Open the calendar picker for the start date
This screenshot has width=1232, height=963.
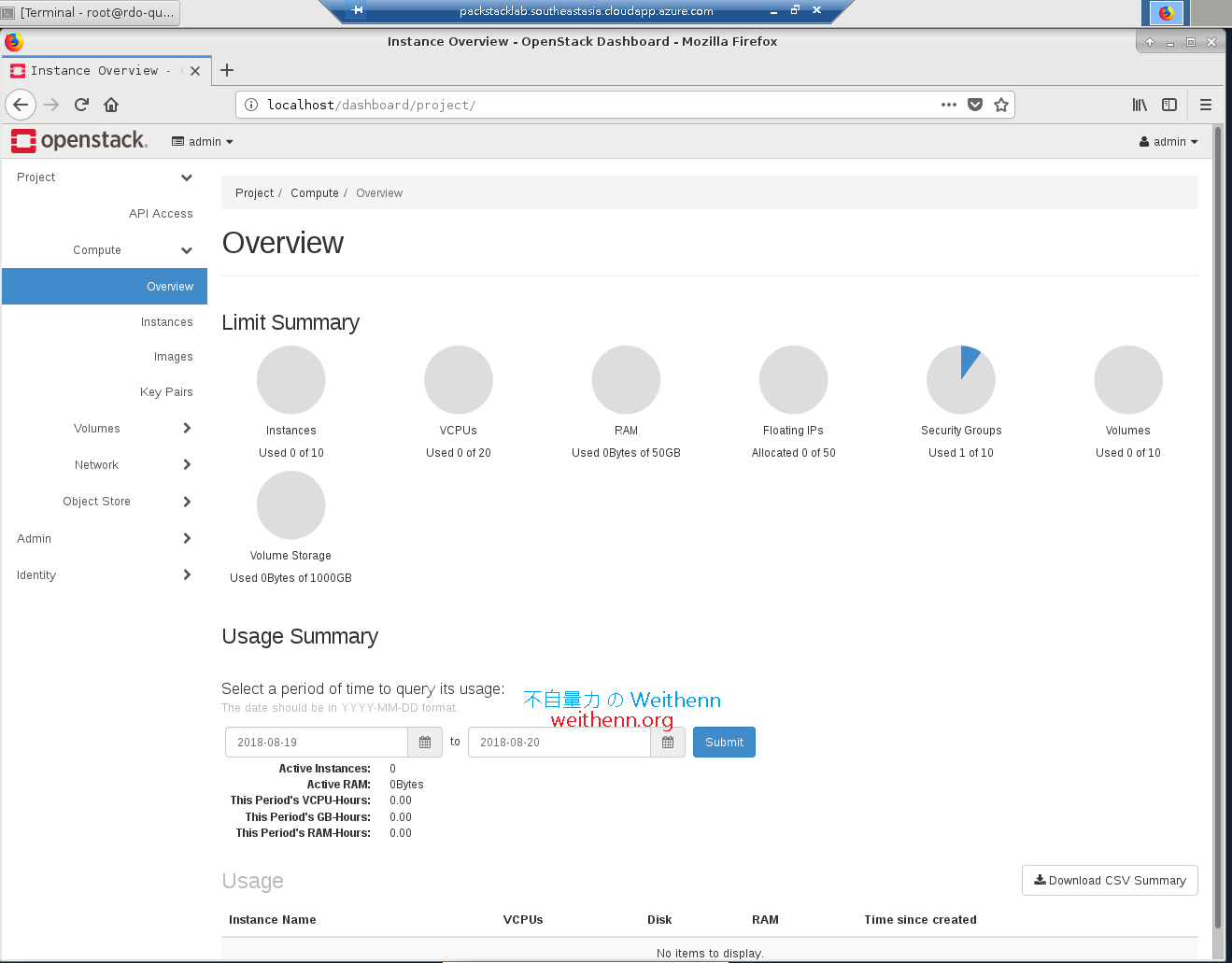(x=424, y=742)
